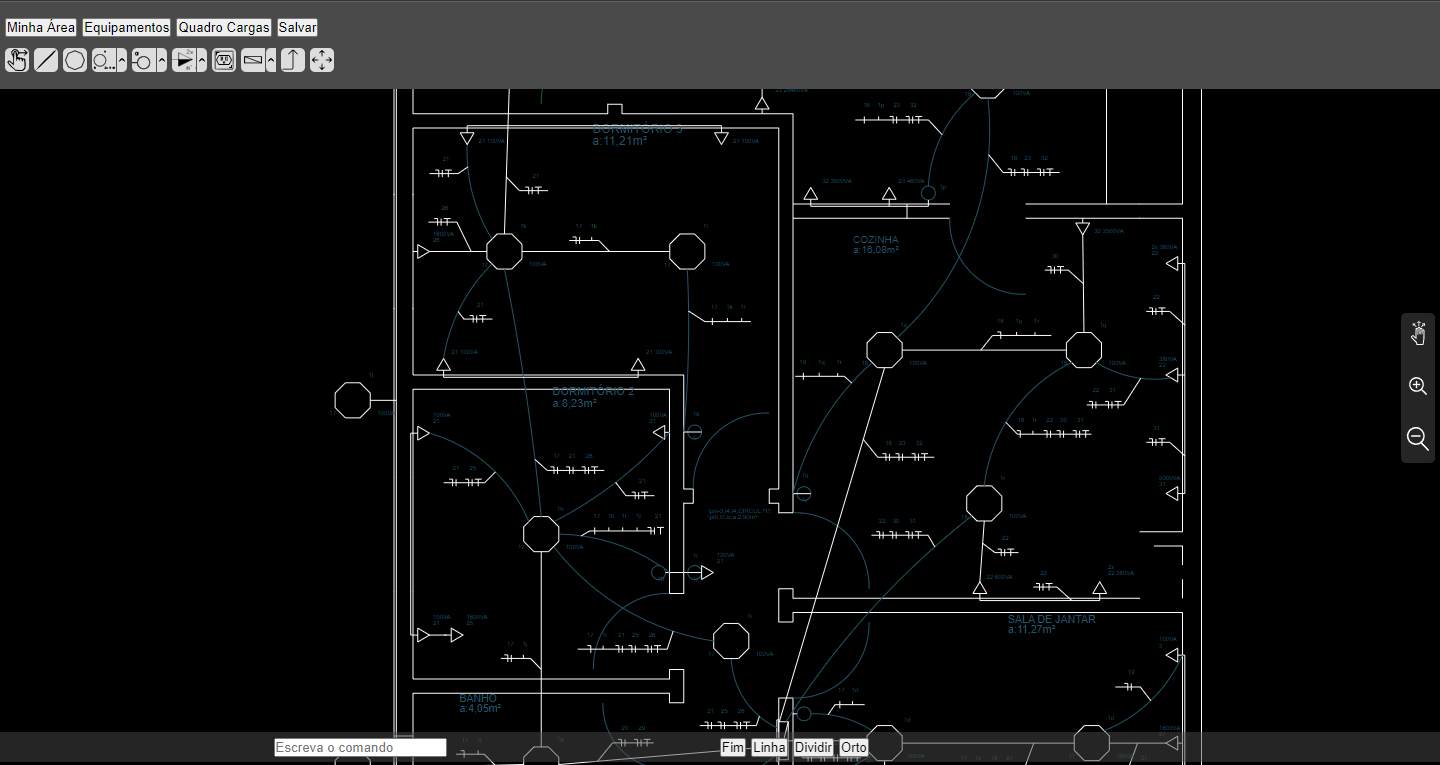Pick the octagon light point tool
This screenshot has height=765, width=1440.
pyautogui.click(x=75, y=60)
